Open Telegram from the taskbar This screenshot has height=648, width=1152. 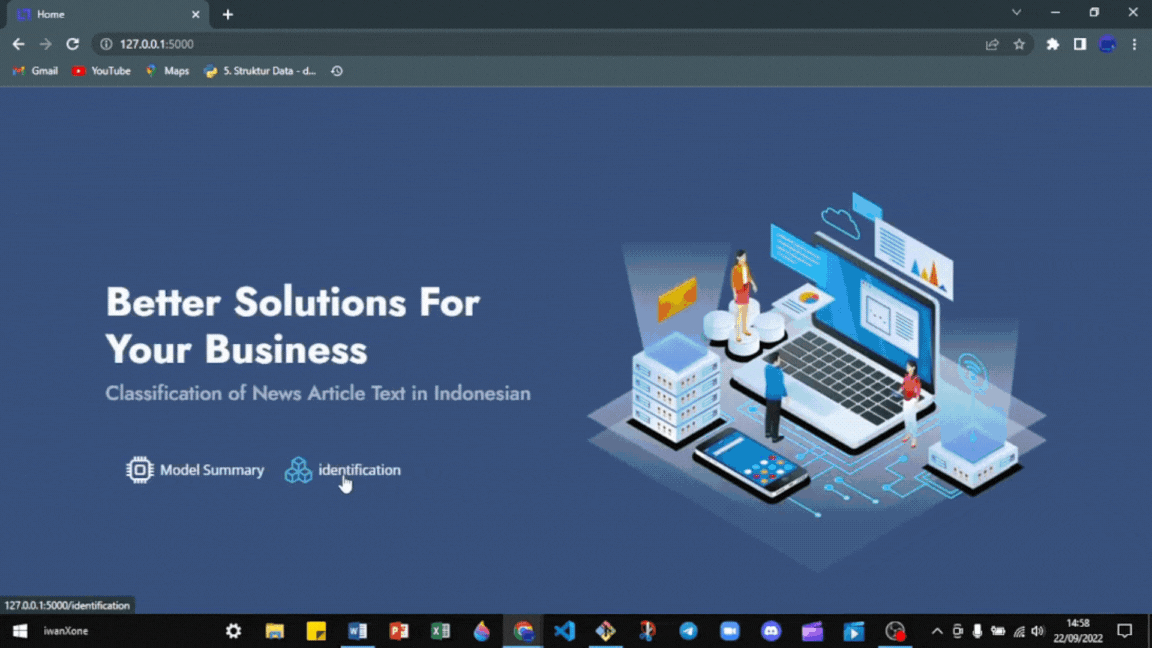tap(688, 631)
